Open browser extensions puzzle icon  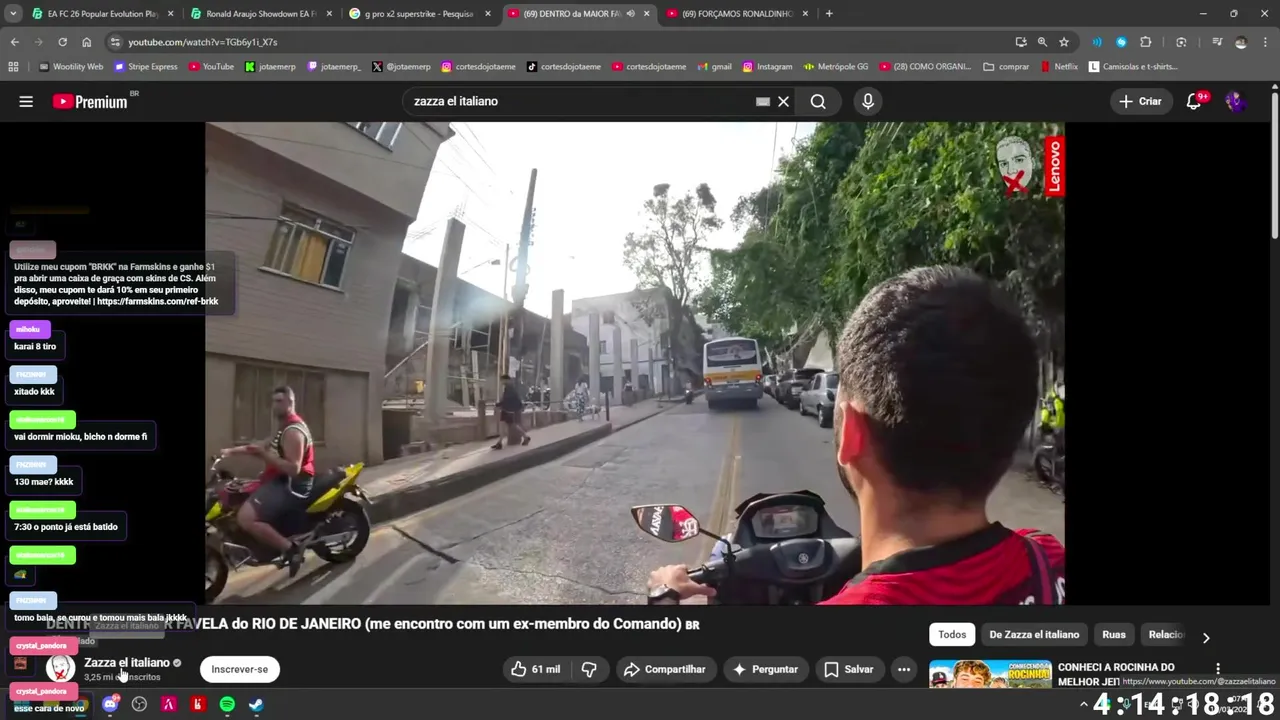click(1146, 42)
